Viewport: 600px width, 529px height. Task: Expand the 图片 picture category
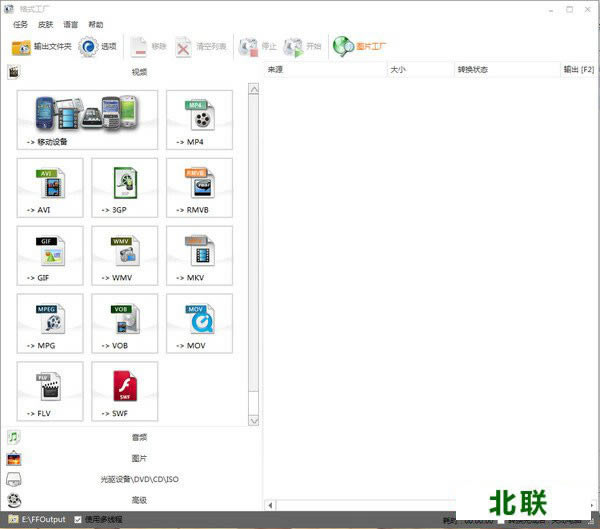[138, 458]
